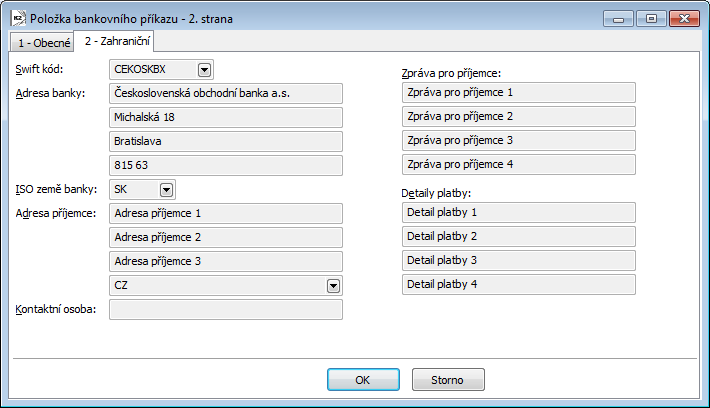Click the Kontaktní osoba input field
Screen dimensions: 710x408
click(x=226, y=310)
